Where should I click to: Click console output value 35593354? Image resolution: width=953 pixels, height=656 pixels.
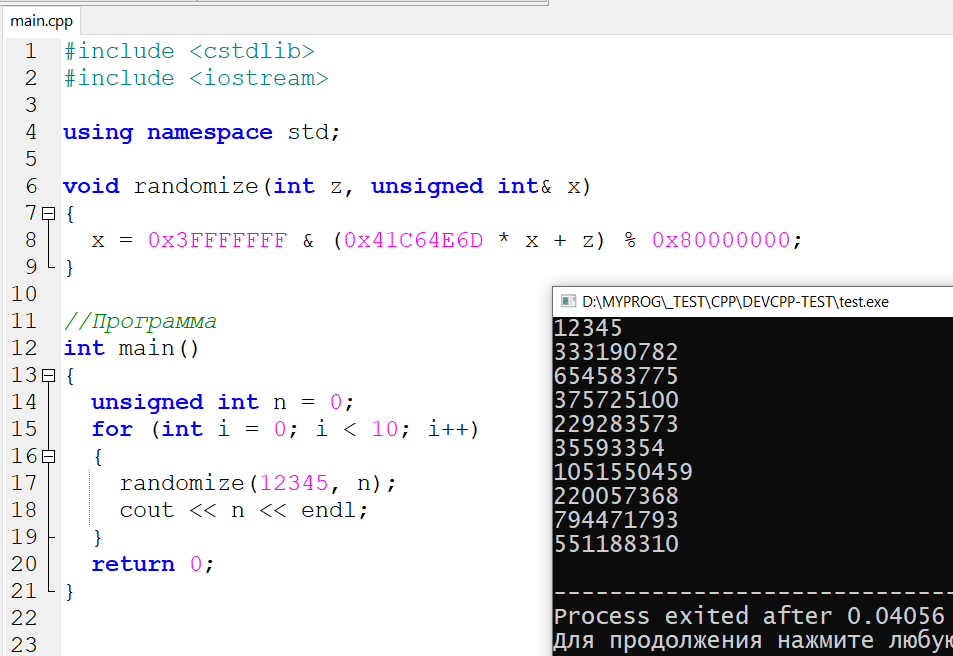click(609, 448)
